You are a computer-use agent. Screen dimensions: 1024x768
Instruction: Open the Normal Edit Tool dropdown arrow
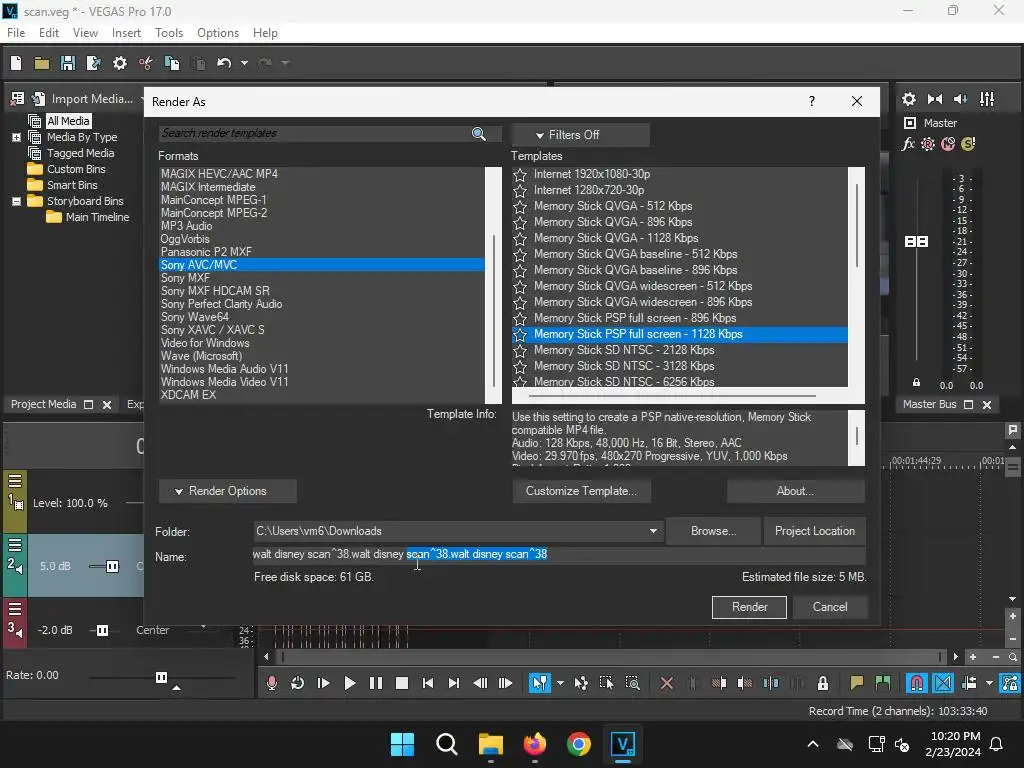tap(560, 683)
